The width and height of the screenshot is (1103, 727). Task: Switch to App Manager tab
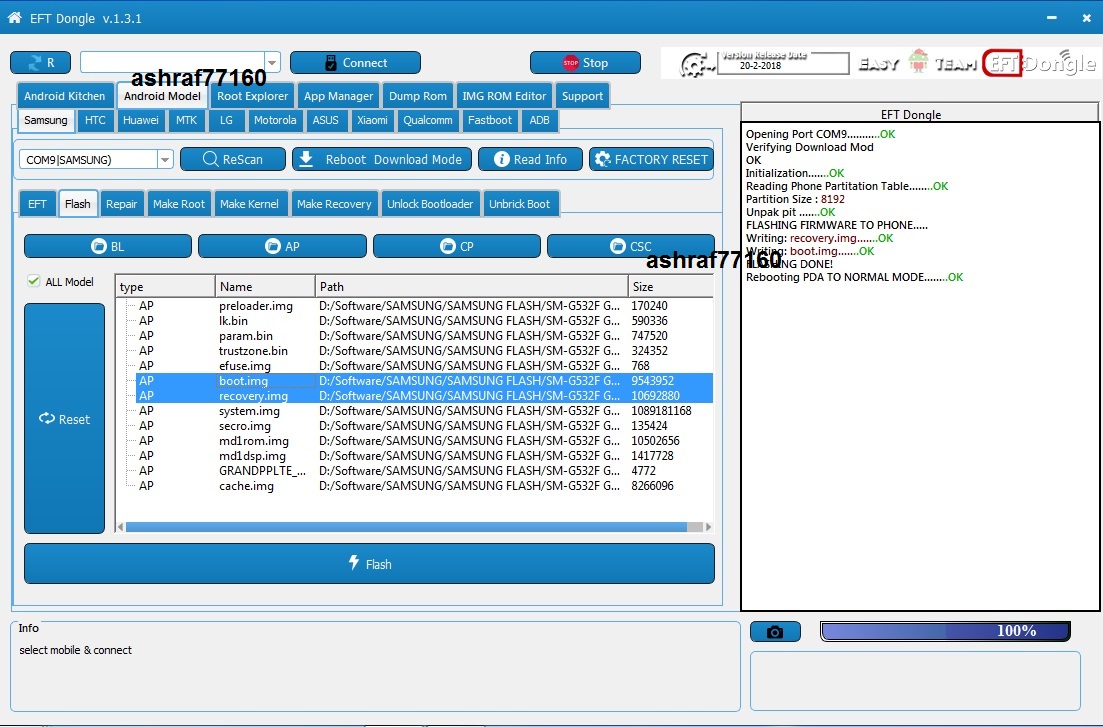point(338,96)
